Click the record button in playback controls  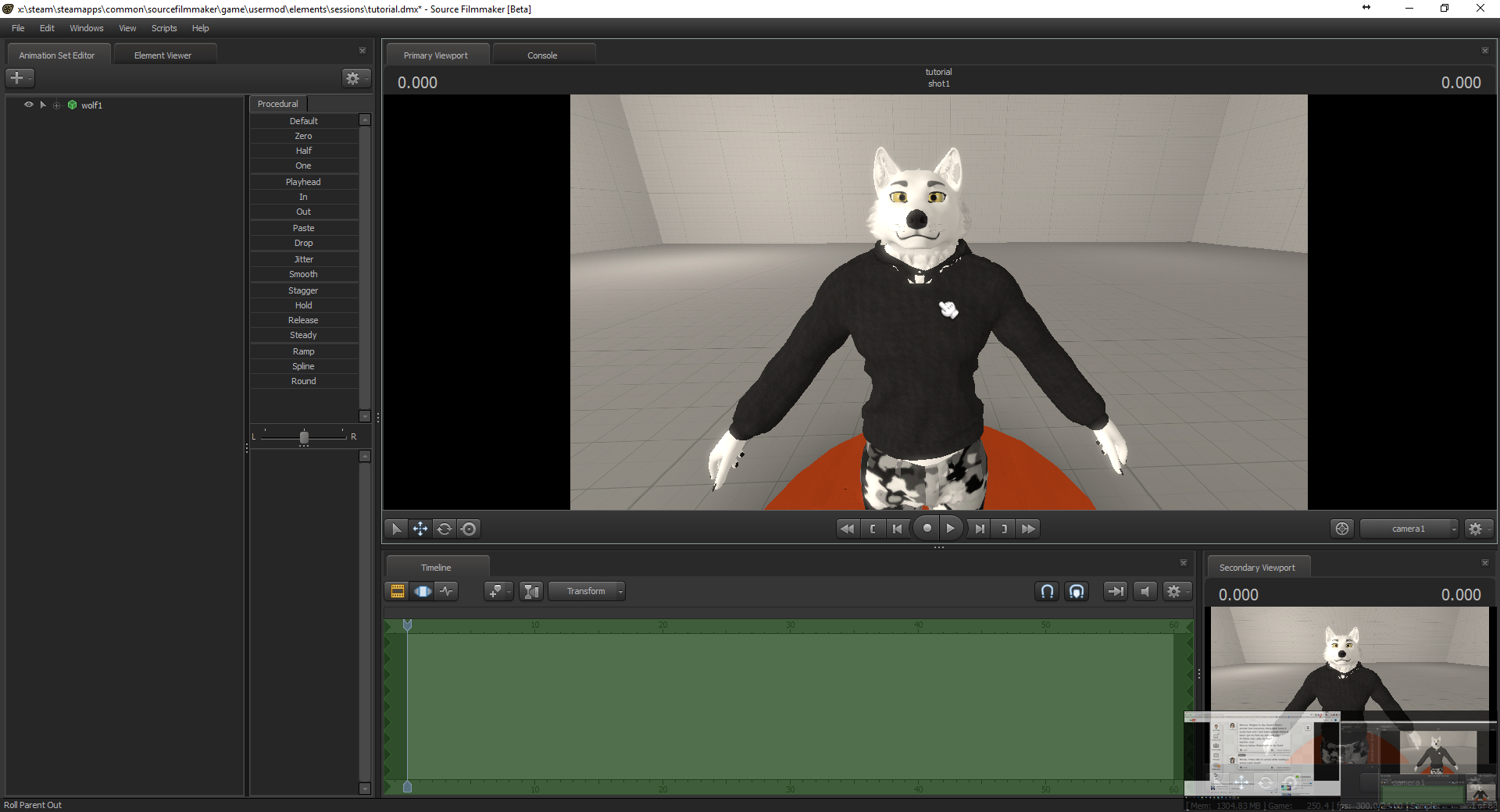pos(927,529)
